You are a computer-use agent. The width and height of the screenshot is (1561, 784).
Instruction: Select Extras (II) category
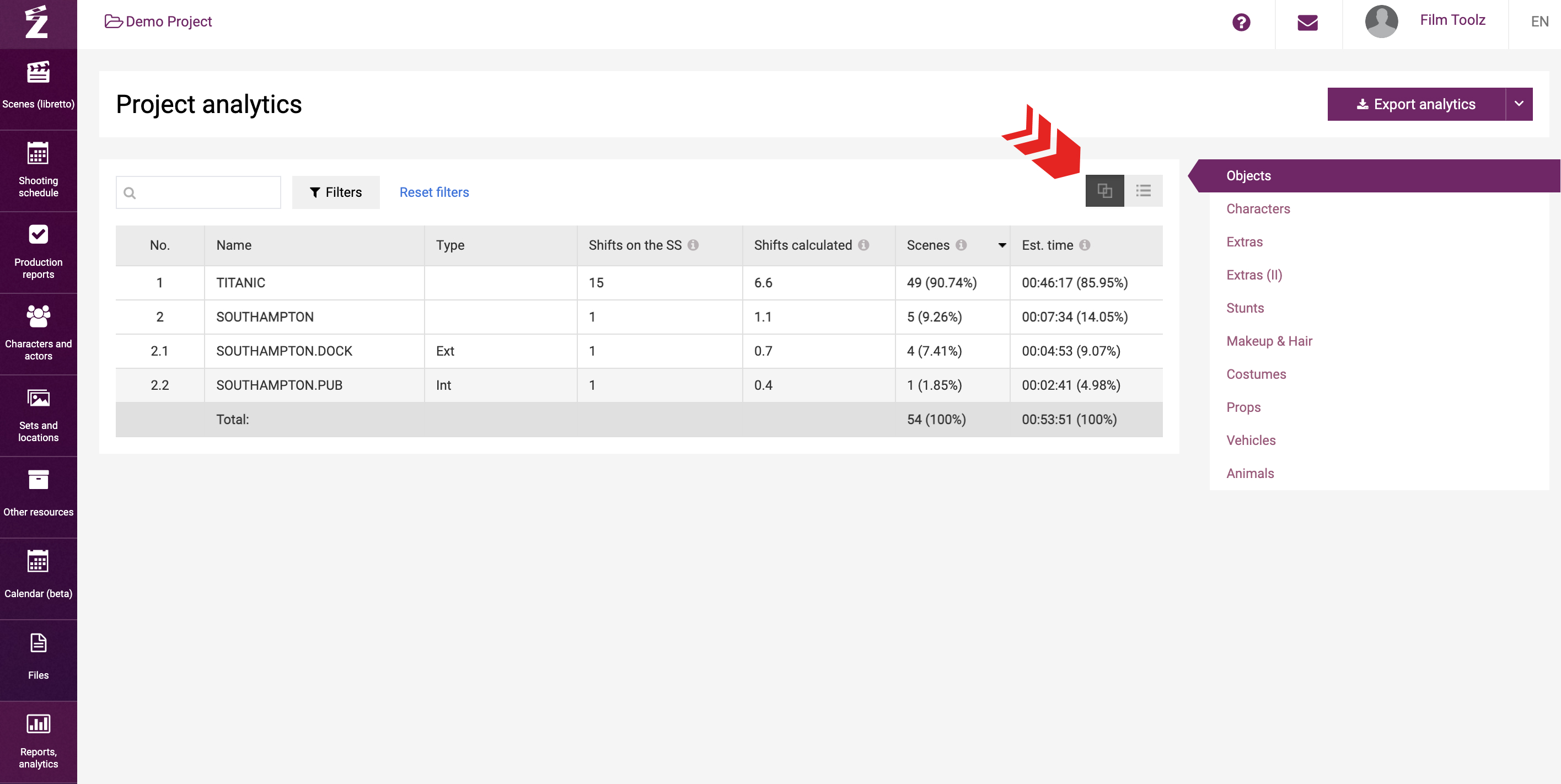1254,275
